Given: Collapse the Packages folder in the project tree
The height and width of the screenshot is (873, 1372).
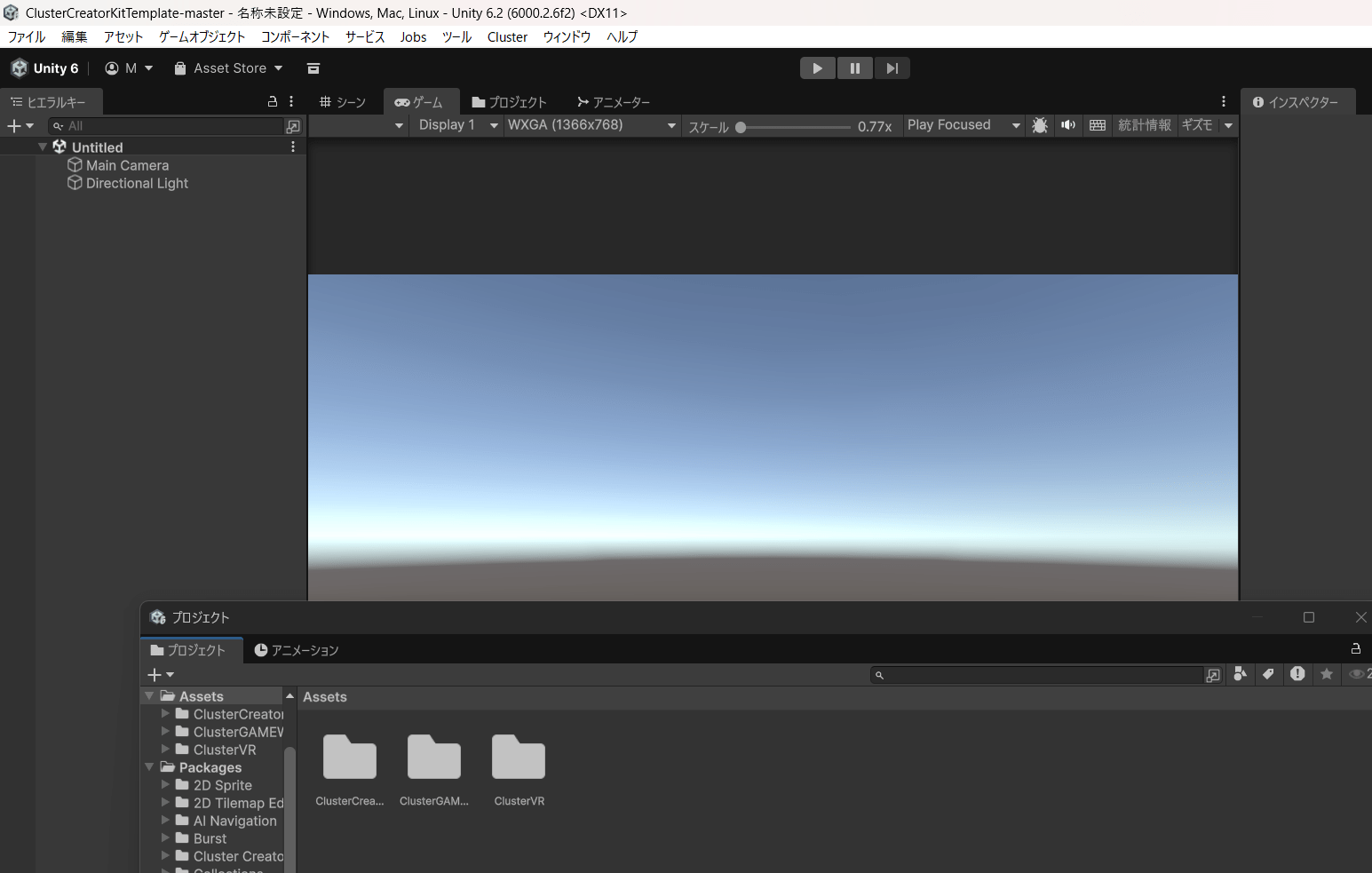Looking at the screenshot, I should pos(149,767).
